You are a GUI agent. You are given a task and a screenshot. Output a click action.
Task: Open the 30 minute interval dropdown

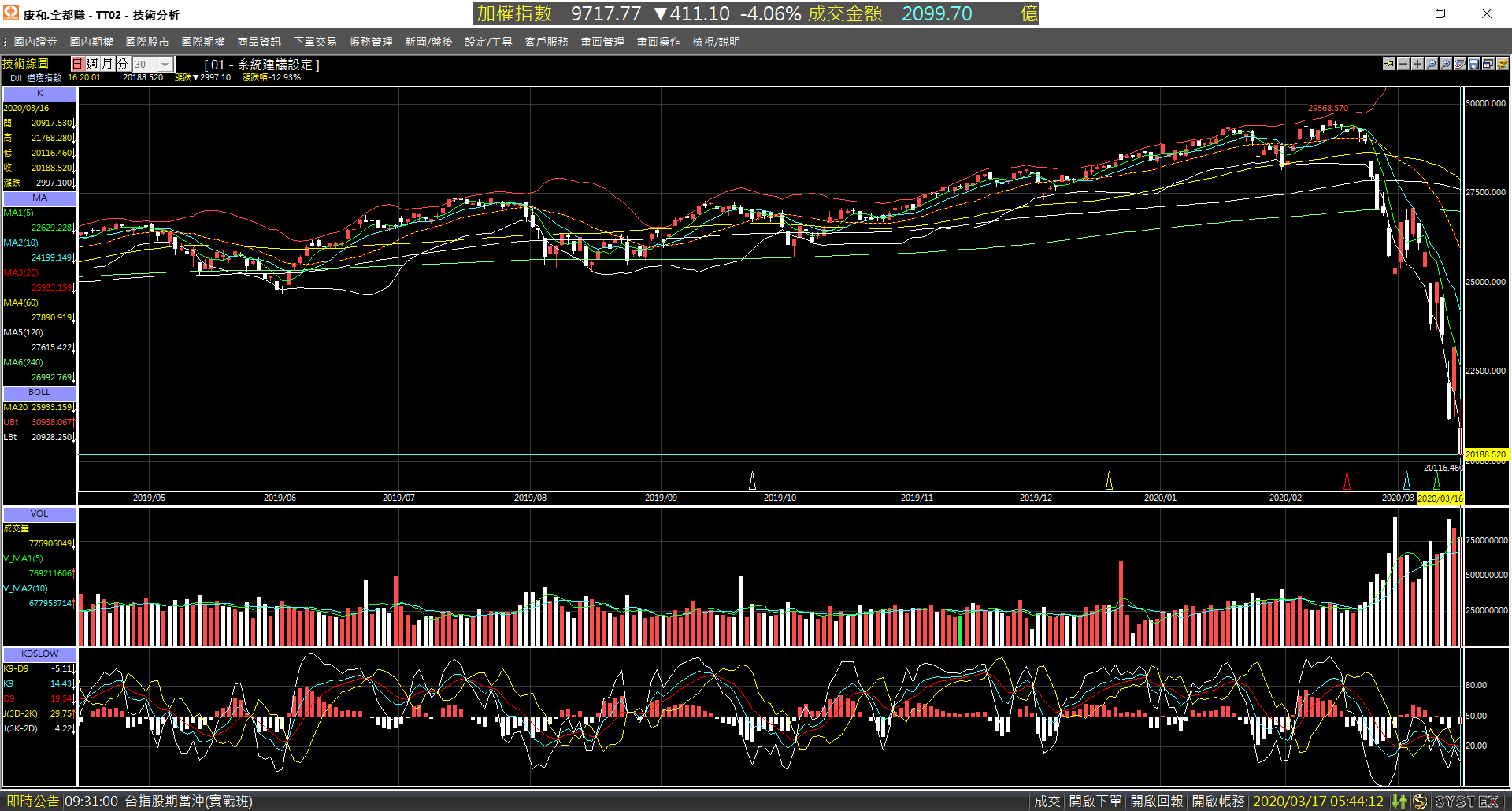point(153,65)
